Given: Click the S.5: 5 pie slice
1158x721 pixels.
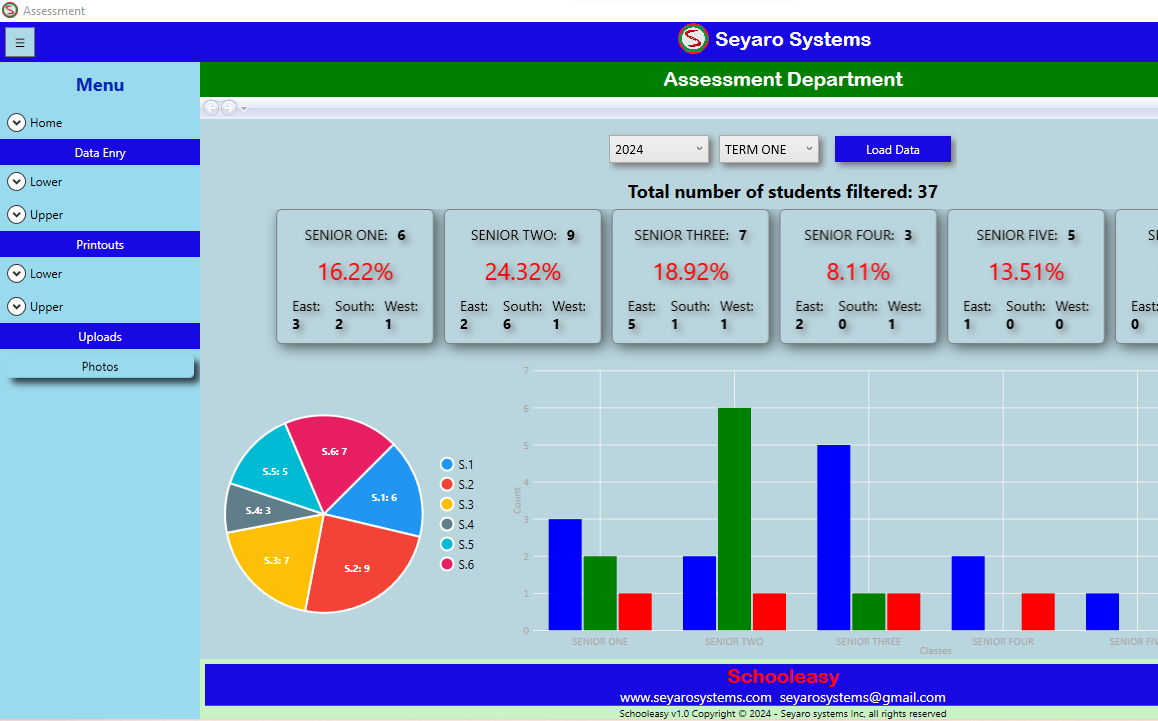Looking at the screenshot, I should [275, 471].
